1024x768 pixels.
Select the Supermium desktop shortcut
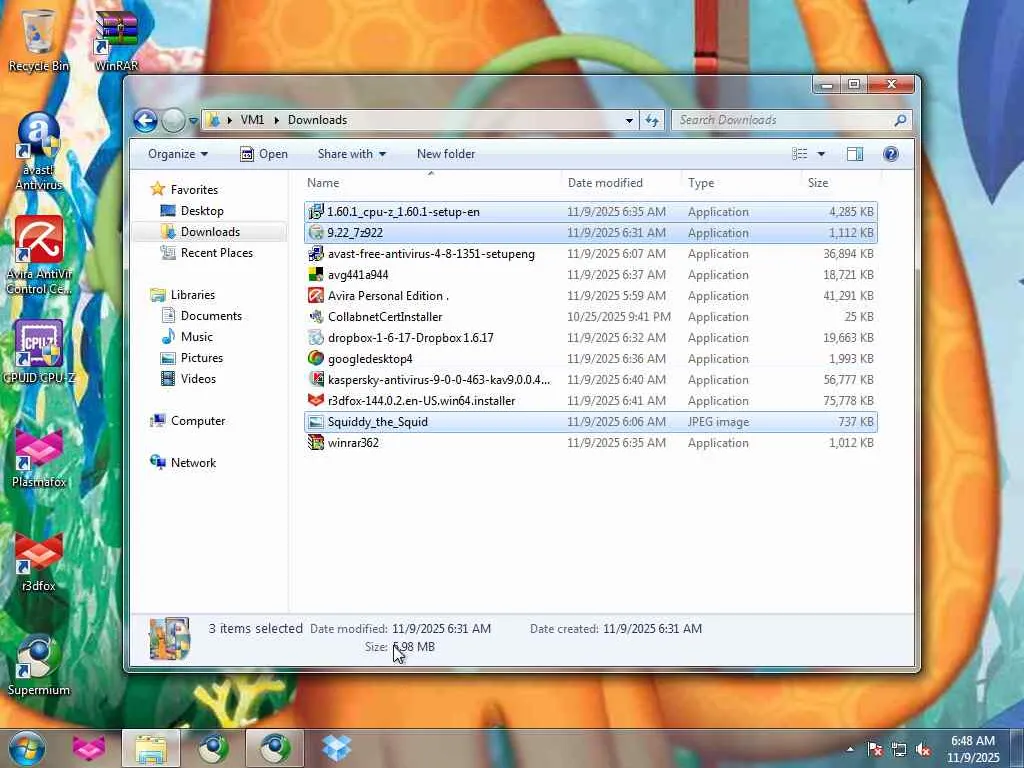pos(38,665)
